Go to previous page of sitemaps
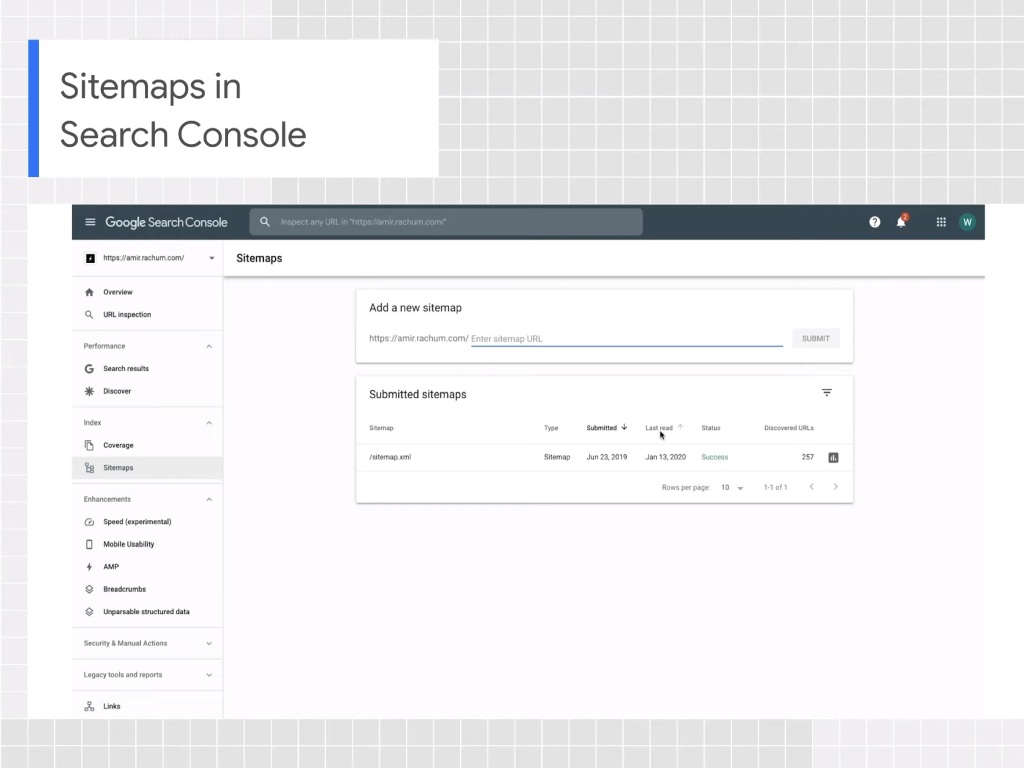Viewport: 1024px width, 768px height. [x=812, y=487]
